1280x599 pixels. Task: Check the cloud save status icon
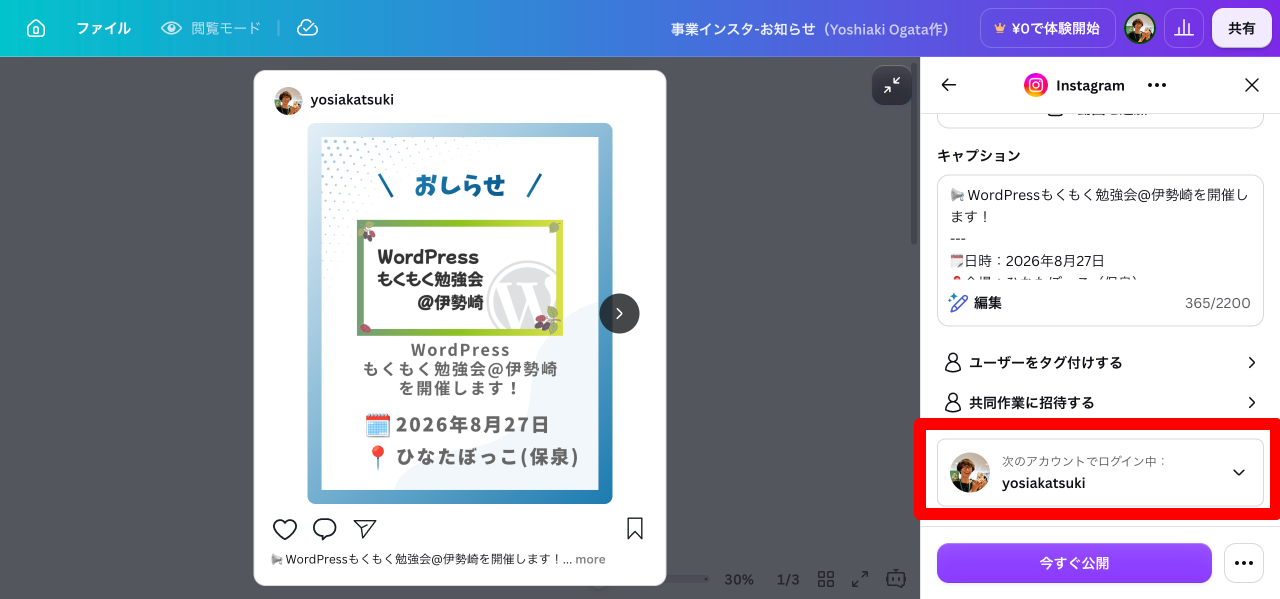[308, 28]
